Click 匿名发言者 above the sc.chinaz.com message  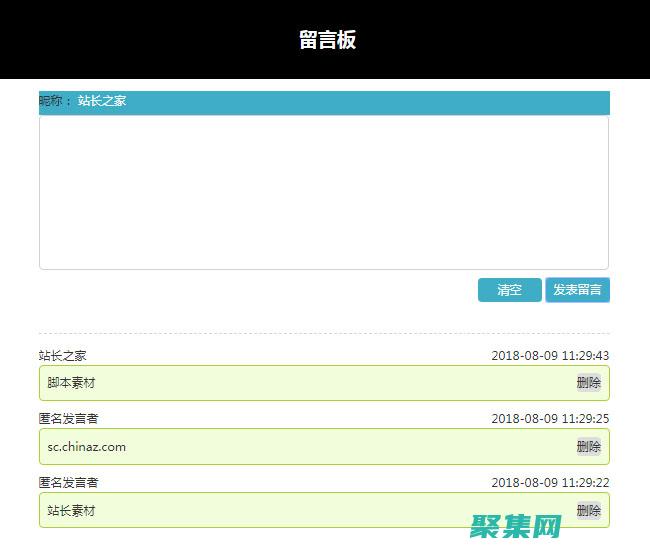point(69,419)
